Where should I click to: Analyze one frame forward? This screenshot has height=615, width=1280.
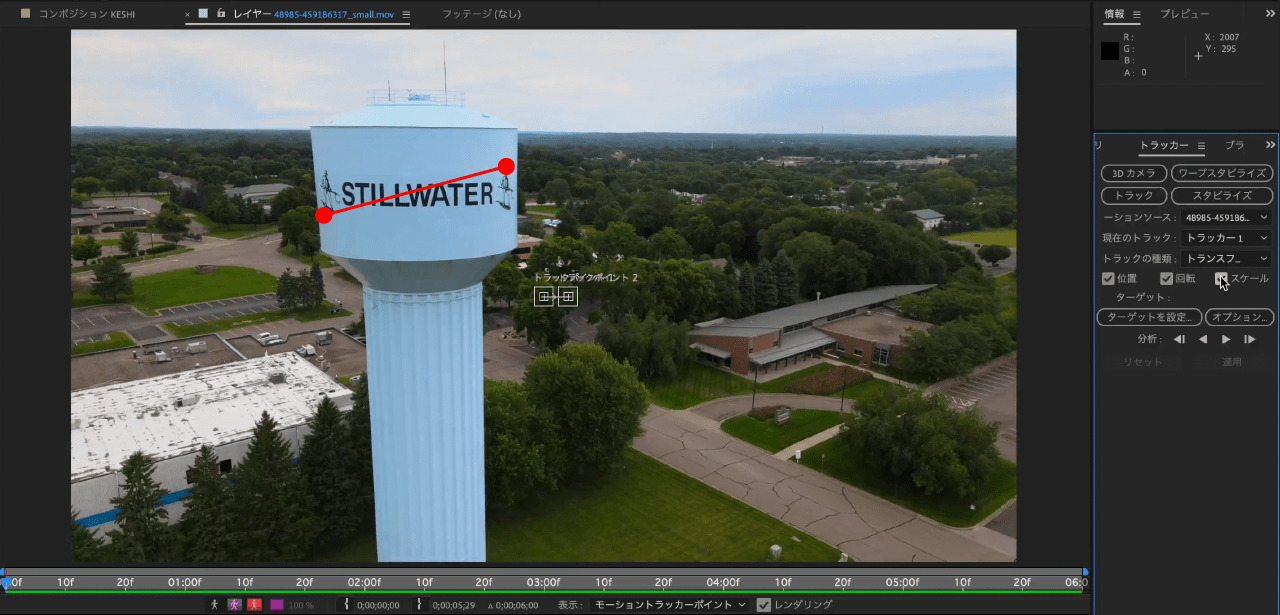1250,339
